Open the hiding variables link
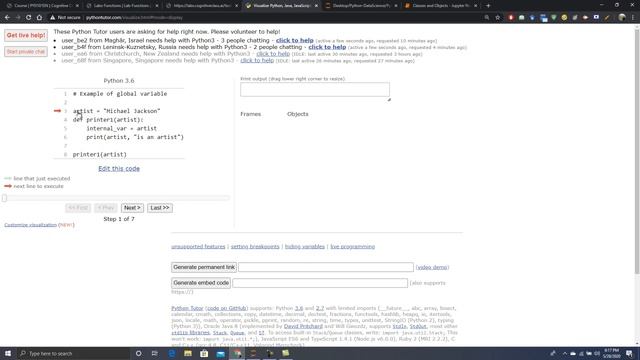Screen dimensions: 640x360 click(304, 247)
